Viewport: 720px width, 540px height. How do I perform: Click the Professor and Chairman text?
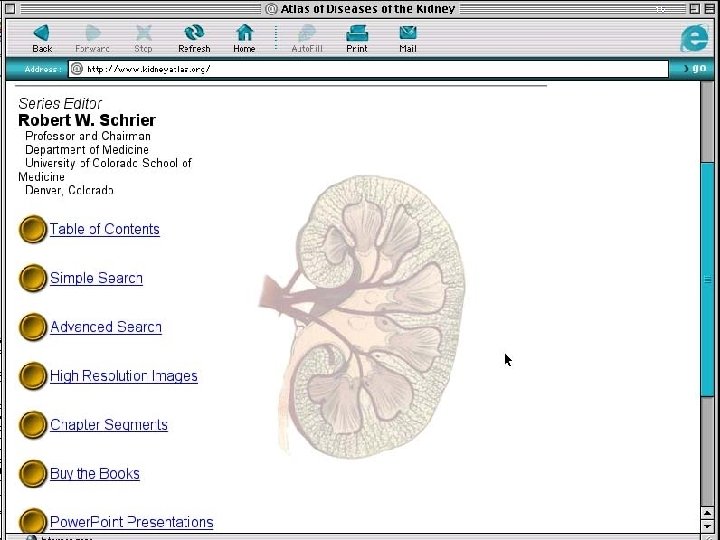pyautogui.click(x=88, y=136)
